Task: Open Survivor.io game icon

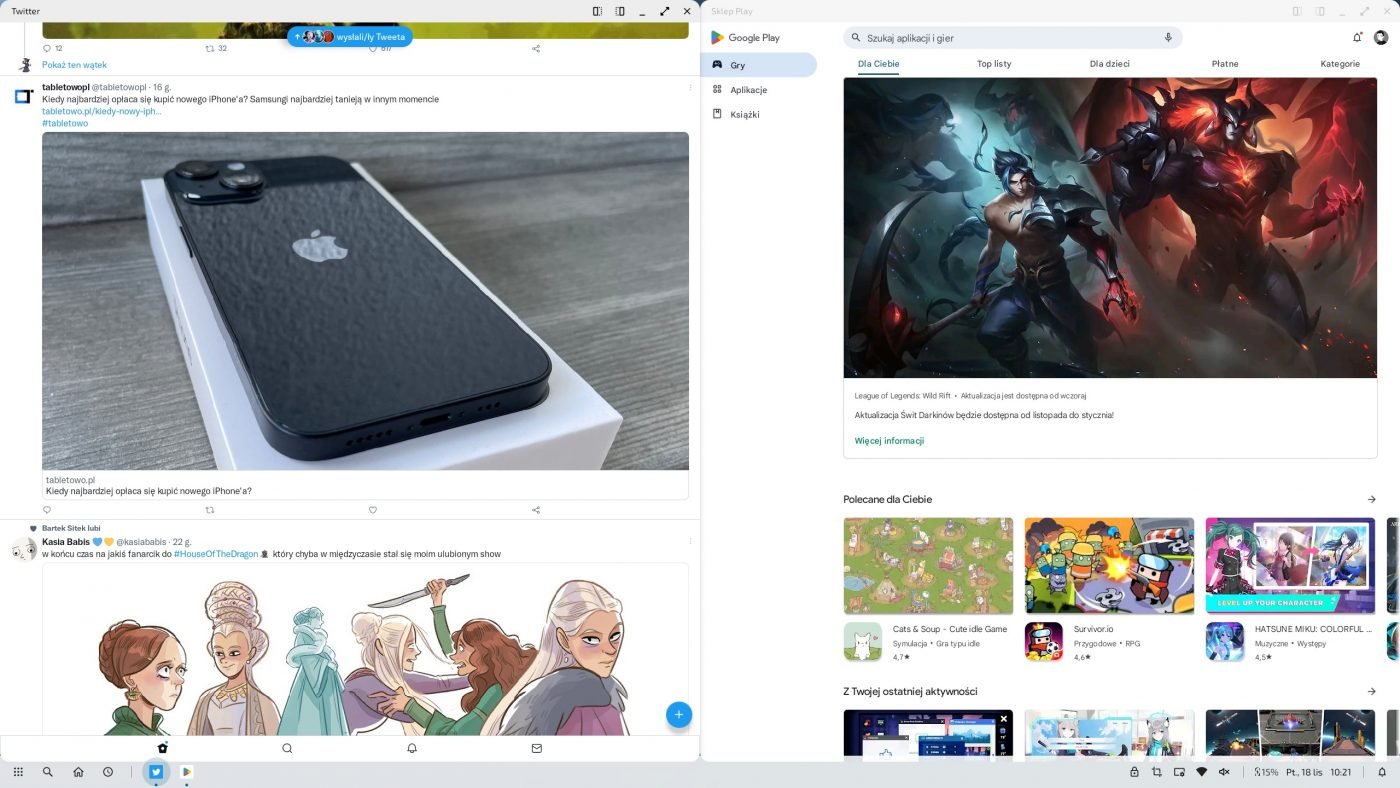Action: click(x=1044, y=642)
